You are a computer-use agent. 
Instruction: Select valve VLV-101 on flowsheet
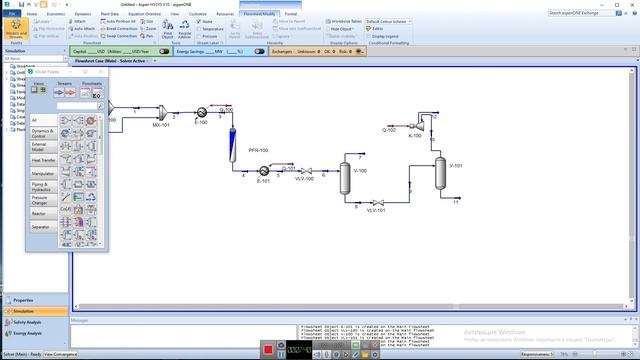pyautogui.click(x=378, y=202)
